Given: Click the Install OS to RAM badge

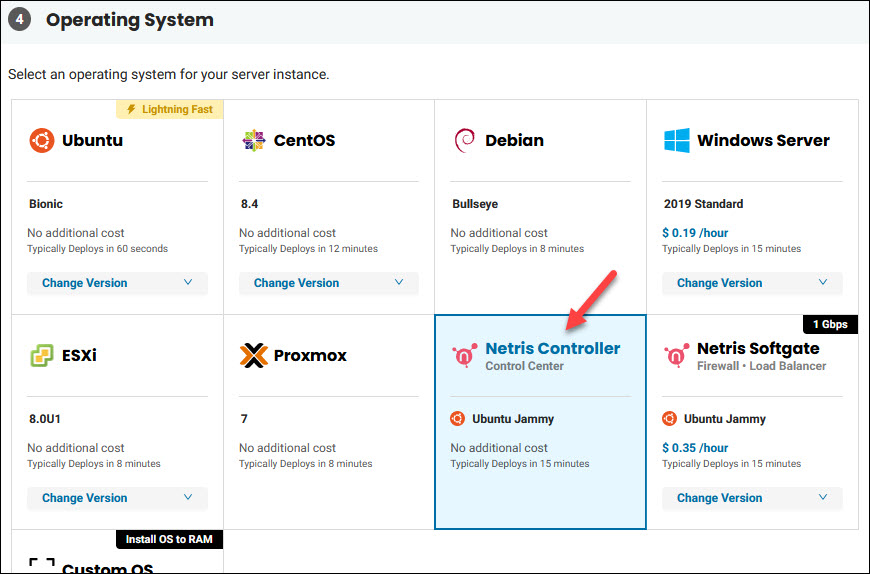Looking at the screenshot, I should click(x=169, y=539).
